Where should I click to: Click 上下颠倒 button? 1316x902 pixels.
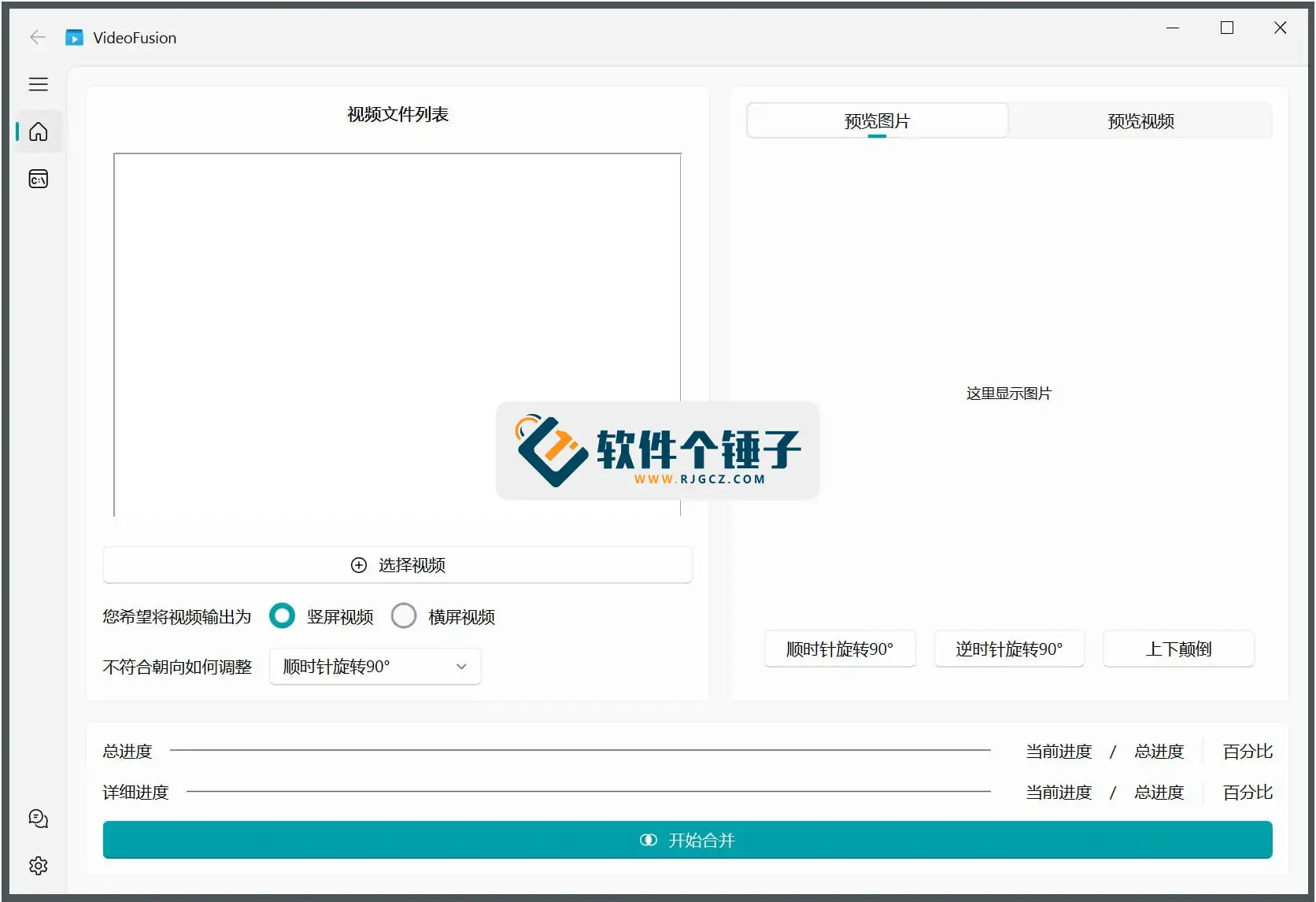[x=1178, y=649]
